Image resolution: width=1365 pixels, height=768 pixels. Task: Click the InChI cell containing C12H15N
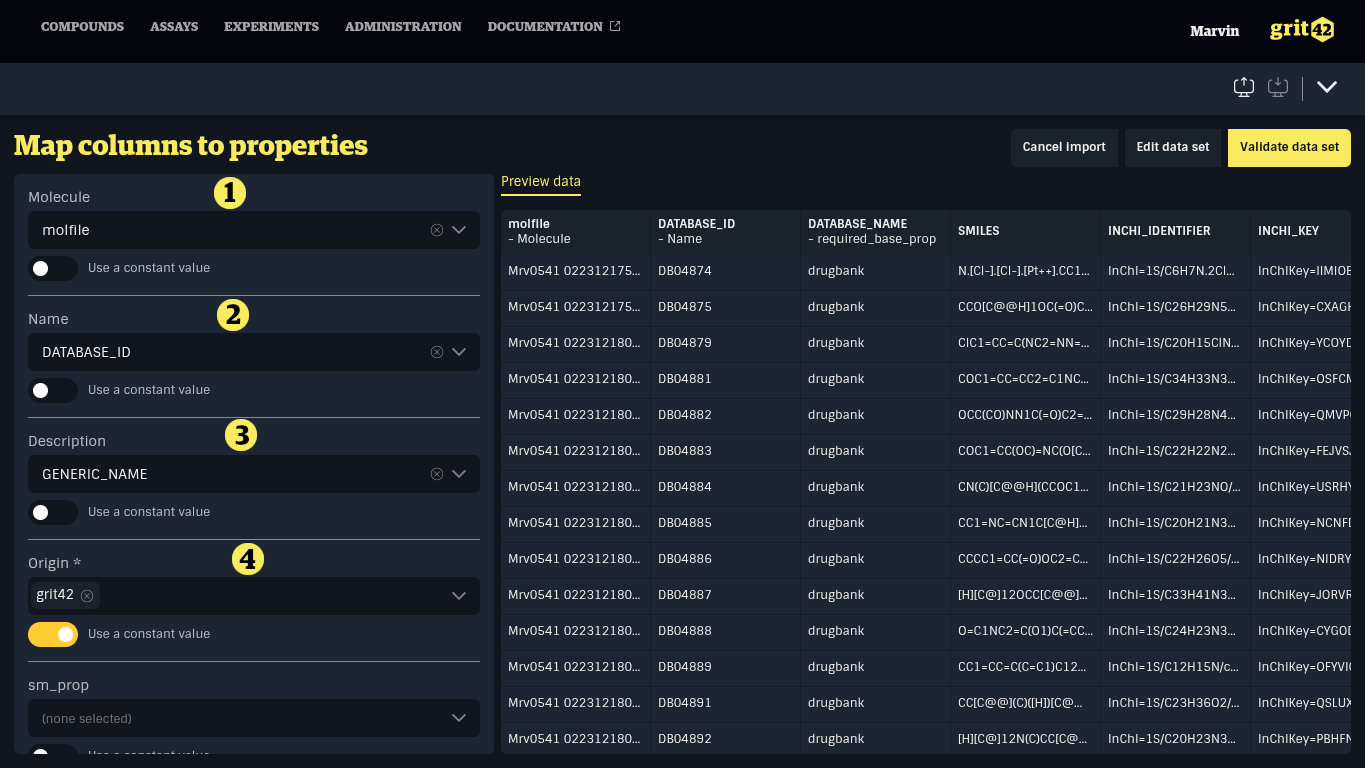click(1176, 667)
